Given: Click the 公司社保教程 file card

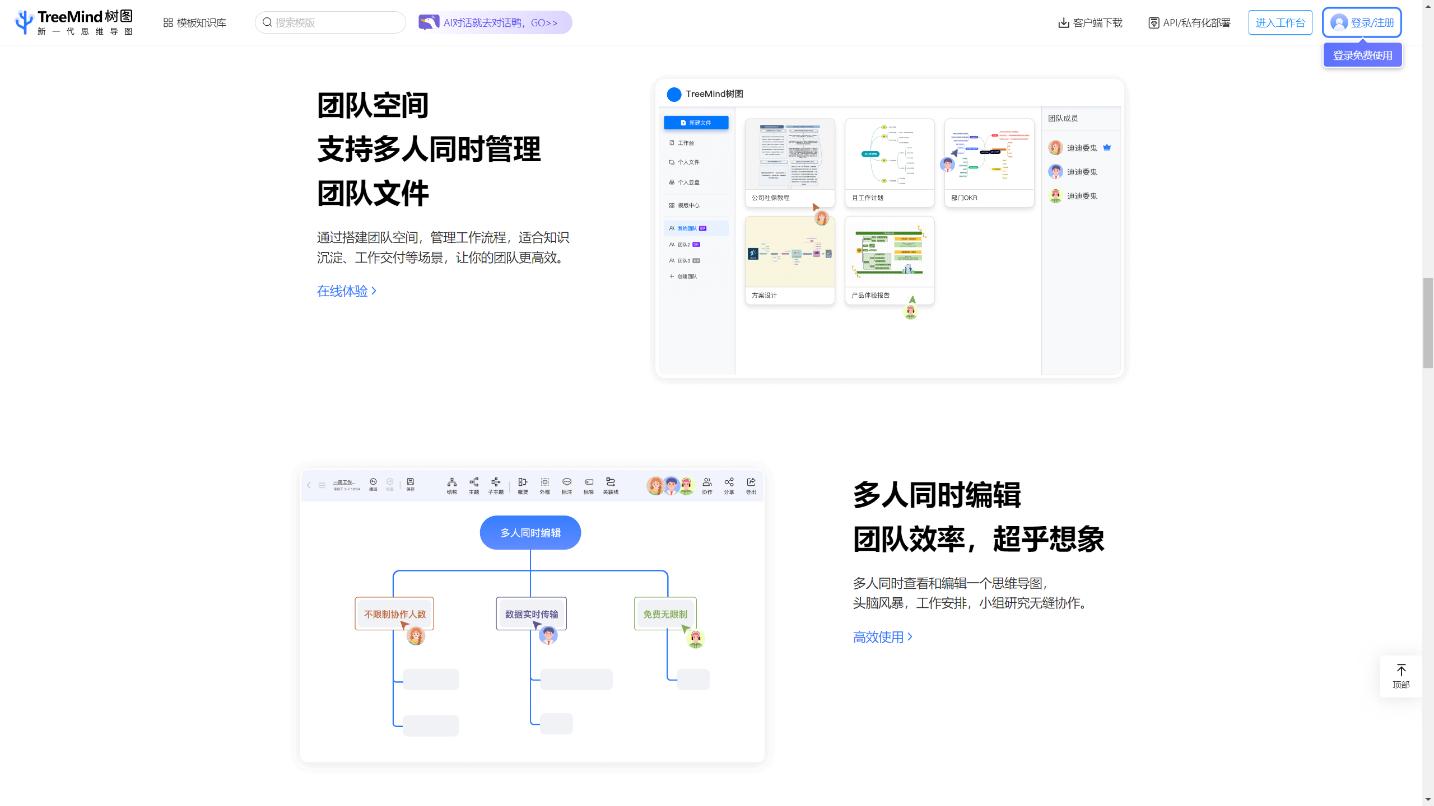Looking at the screenshot, I should [x=790, y=162].
